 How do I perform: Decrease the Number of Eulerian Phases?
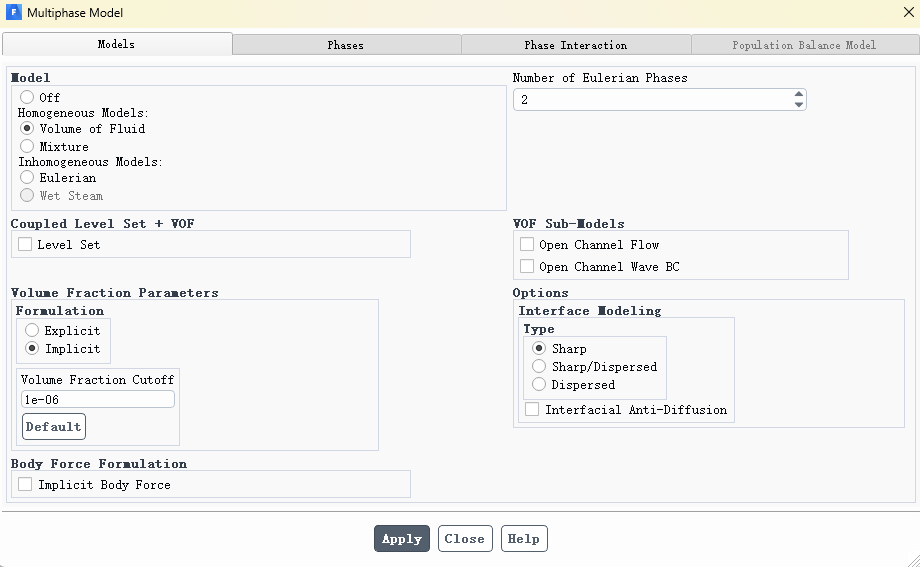click(798, 105)
